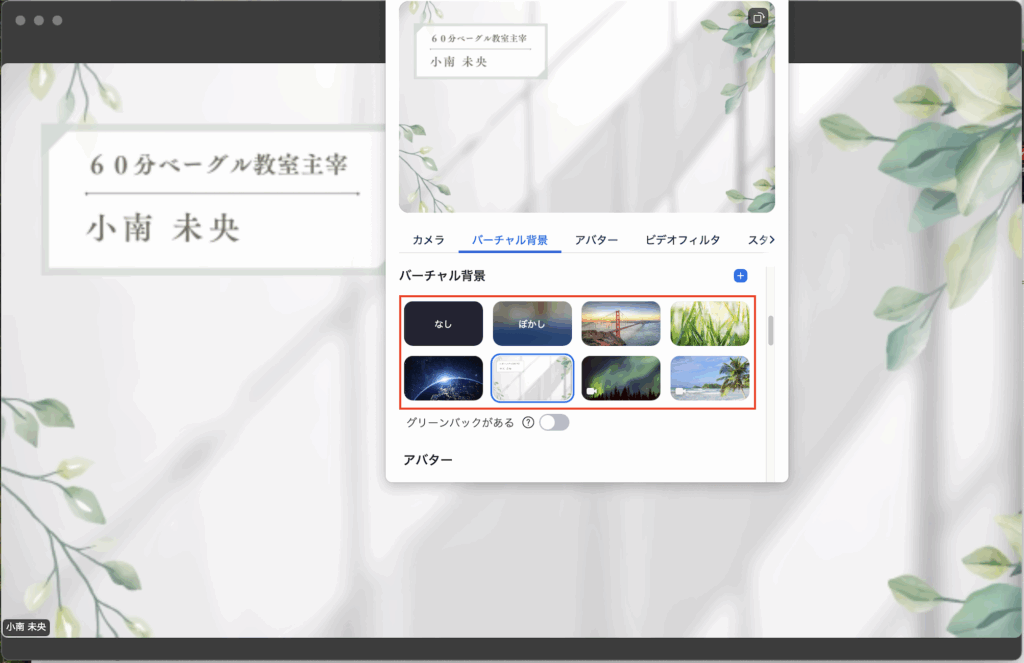The image size is (1024, 663).
Task: Choose the ぼかし blur background
Action: coord(532,323)
